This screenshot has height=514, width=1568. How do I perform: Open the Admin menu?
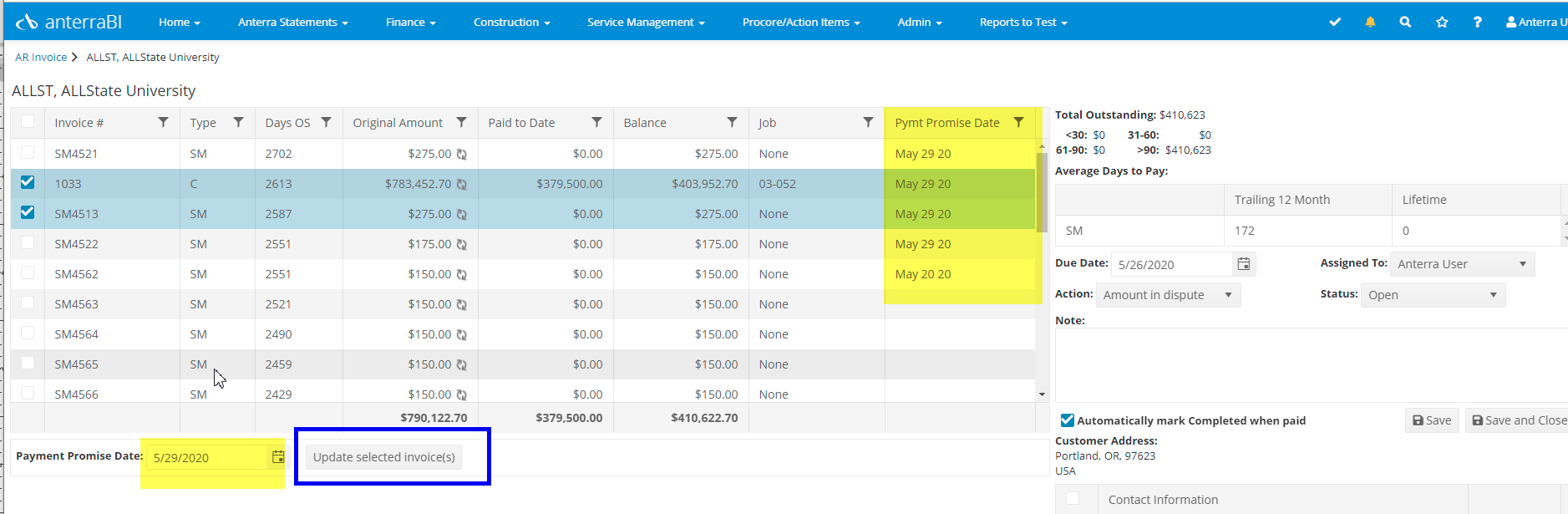pyautogui.click(x=920, y=22)
